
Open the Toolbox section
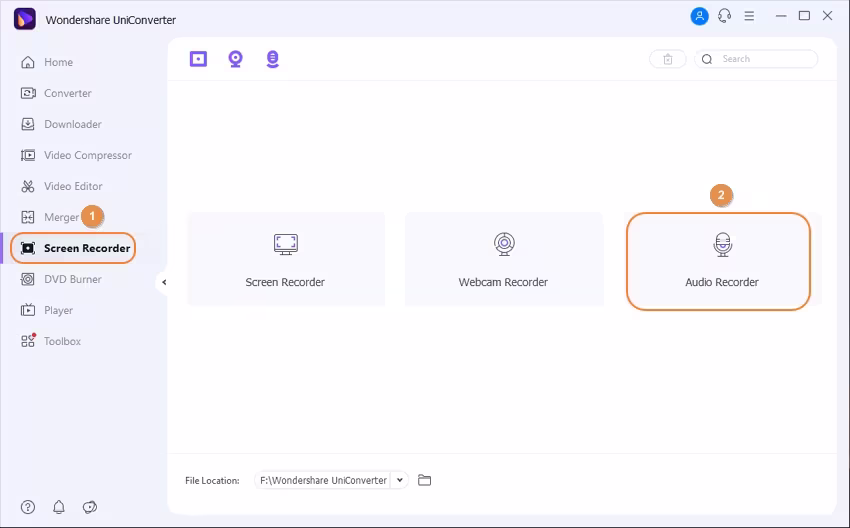click(51, 341)
